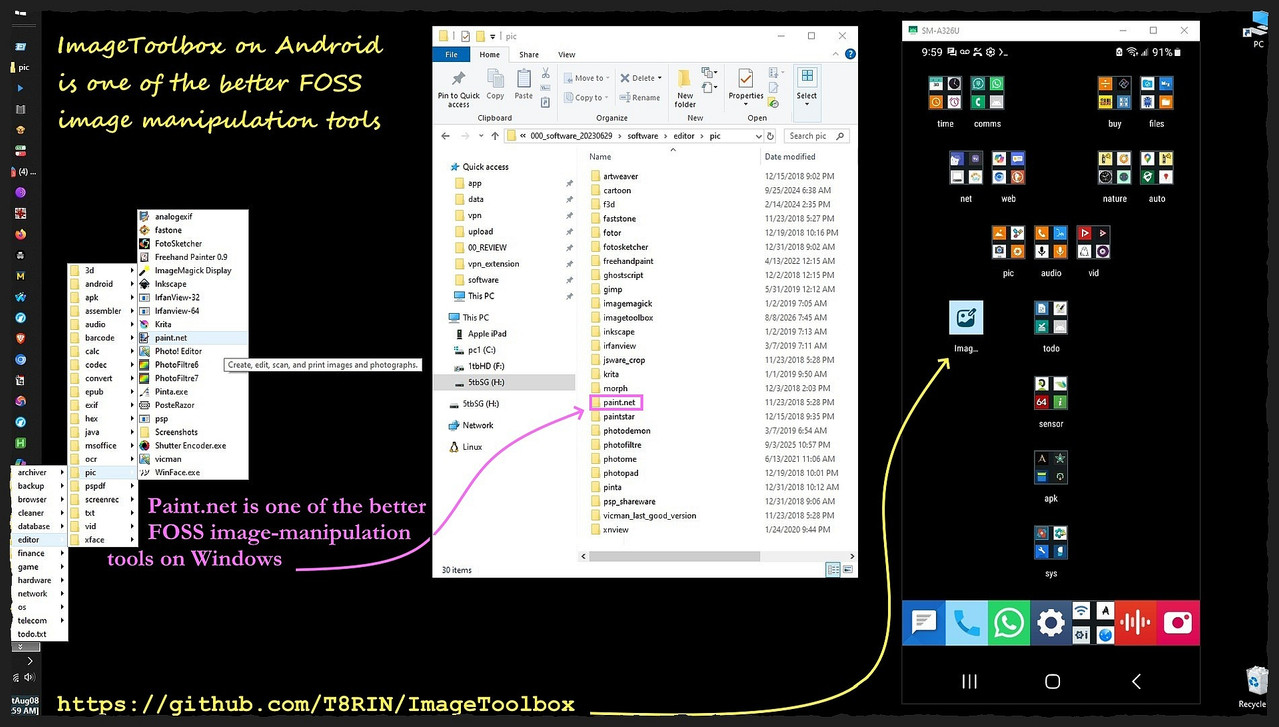Open the 'files' app folder on phone

(1156, 93)
